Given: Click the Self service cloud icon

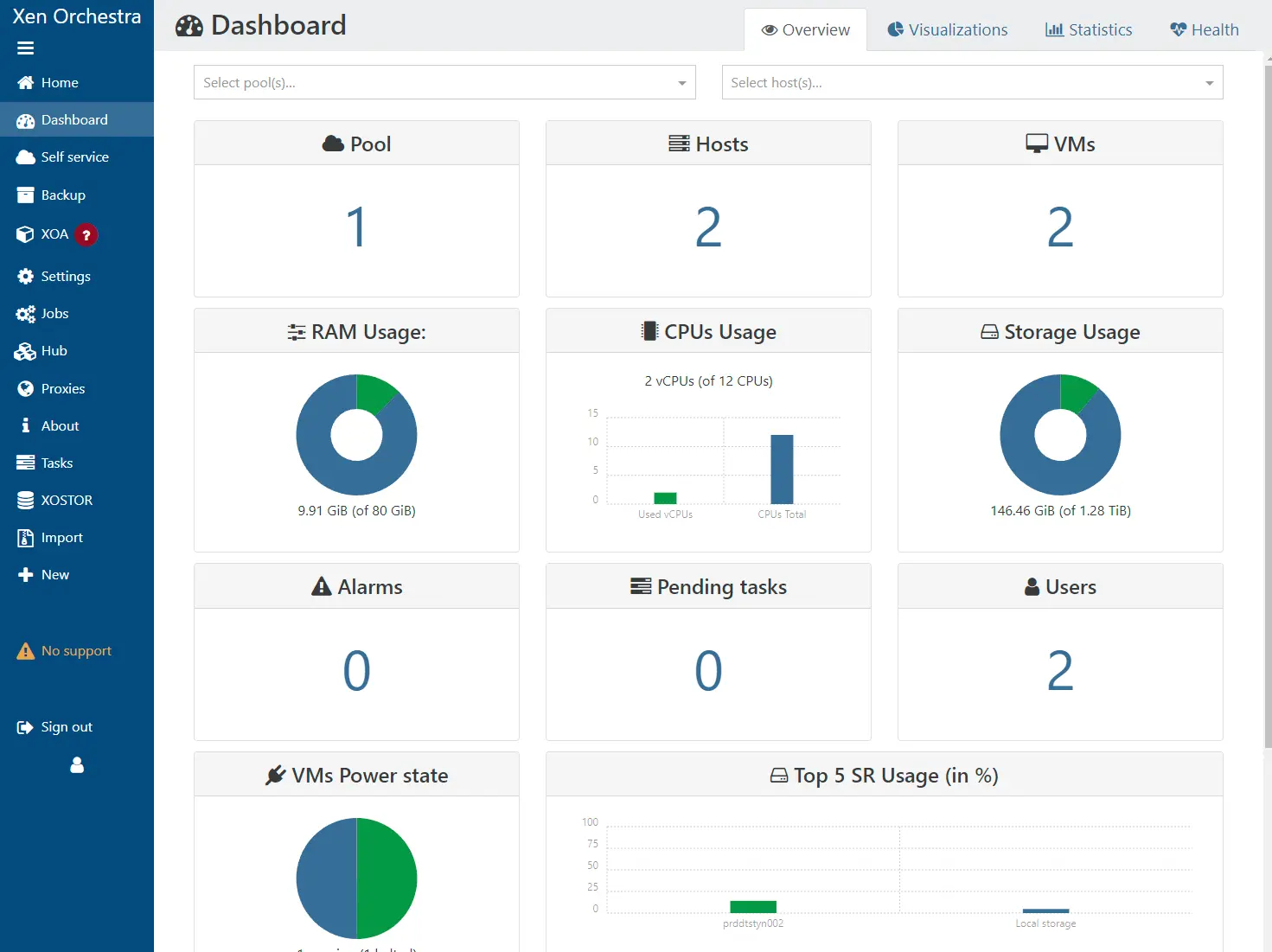Looking at the screenshot, I should pos(25,157).
